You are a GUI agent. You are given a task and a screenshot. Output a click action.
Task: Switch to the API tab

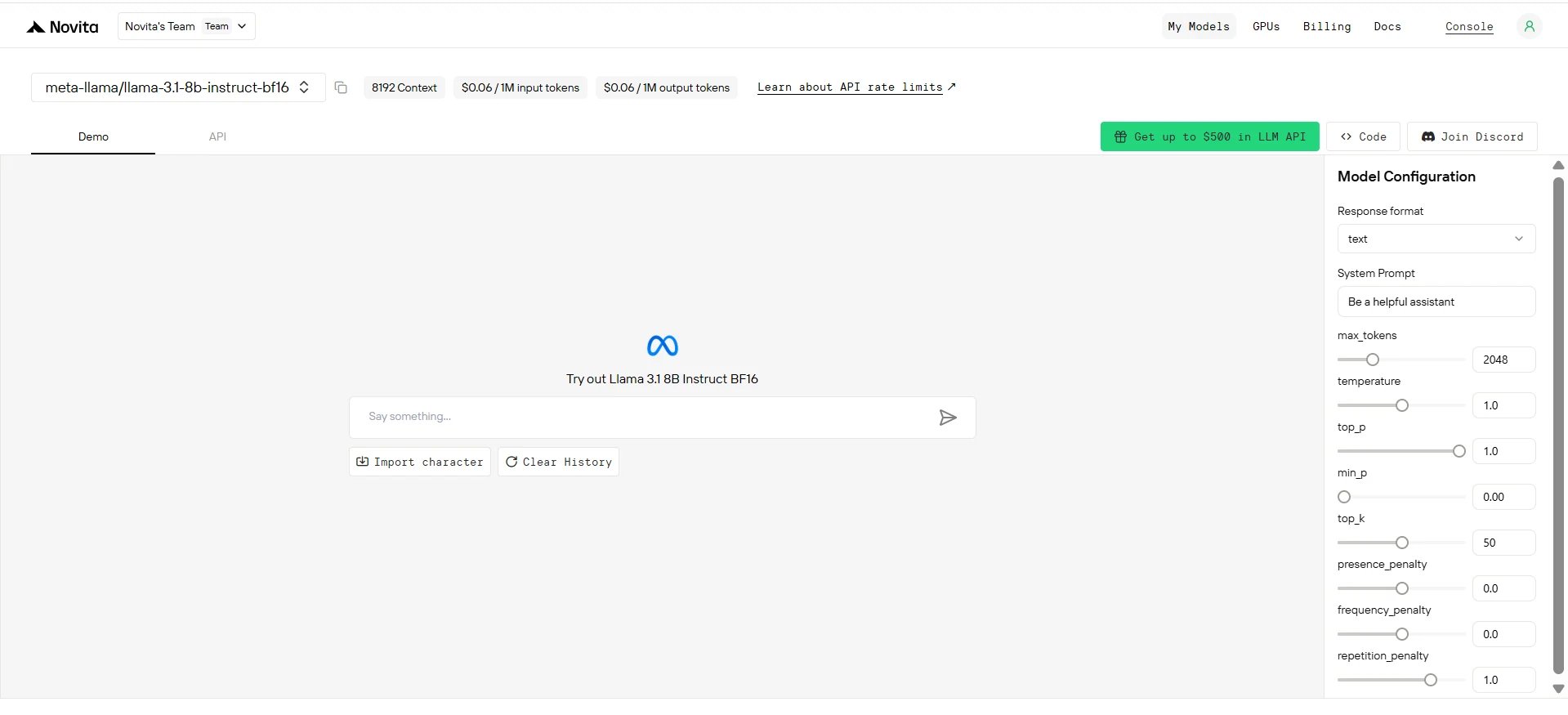[x=217, y=136]
